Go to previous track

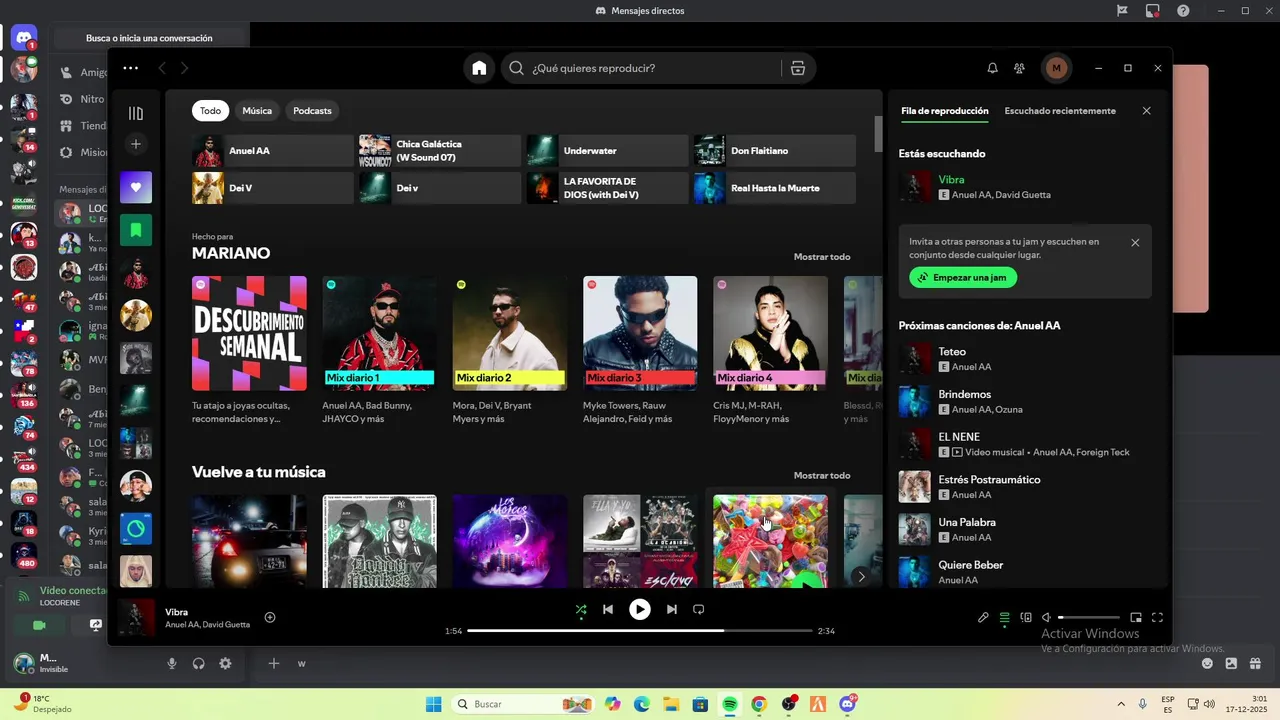pyautogui.click(x=608, y=609)
